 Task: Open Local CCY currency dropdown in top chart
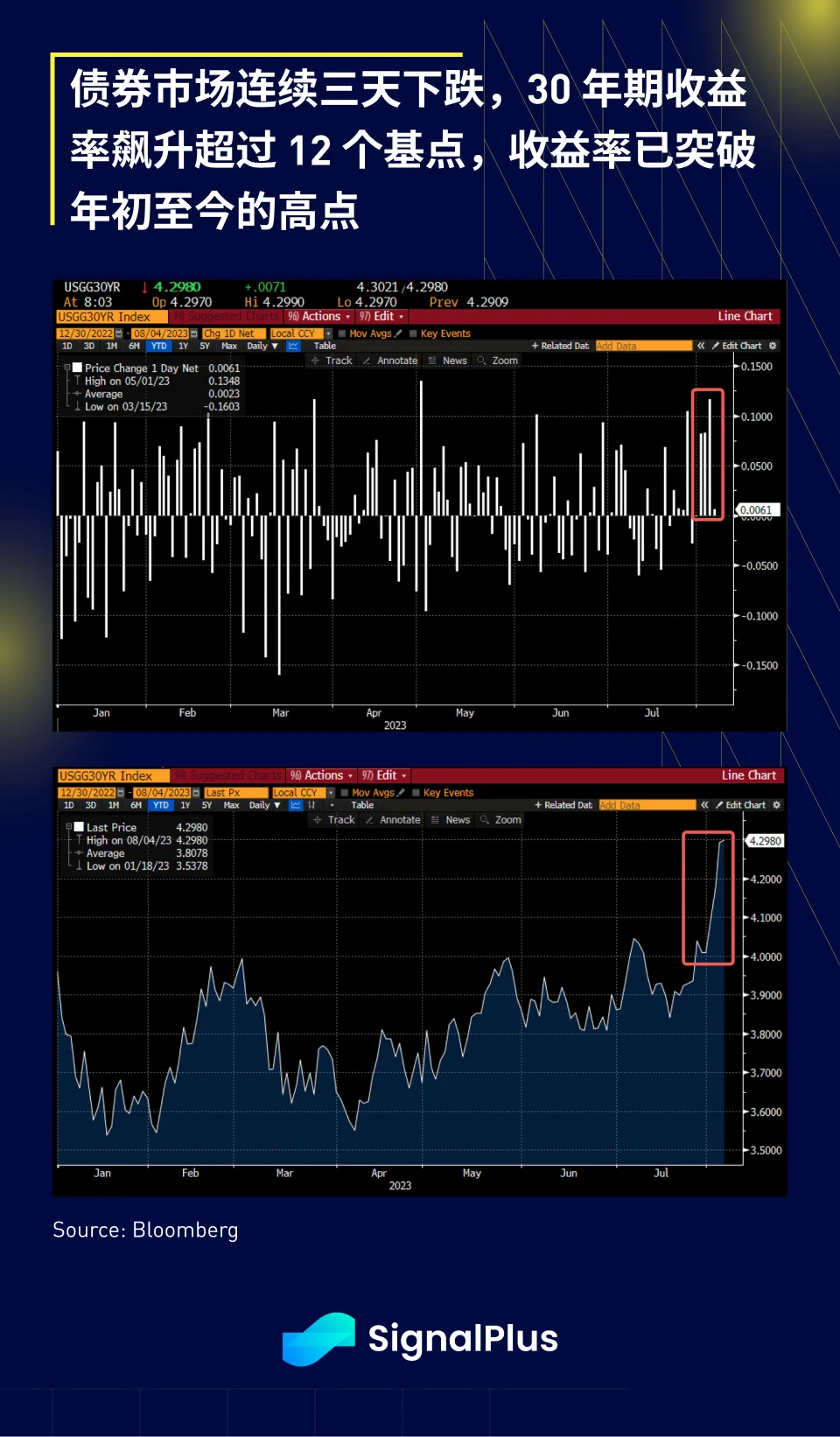tap(328, 333)
